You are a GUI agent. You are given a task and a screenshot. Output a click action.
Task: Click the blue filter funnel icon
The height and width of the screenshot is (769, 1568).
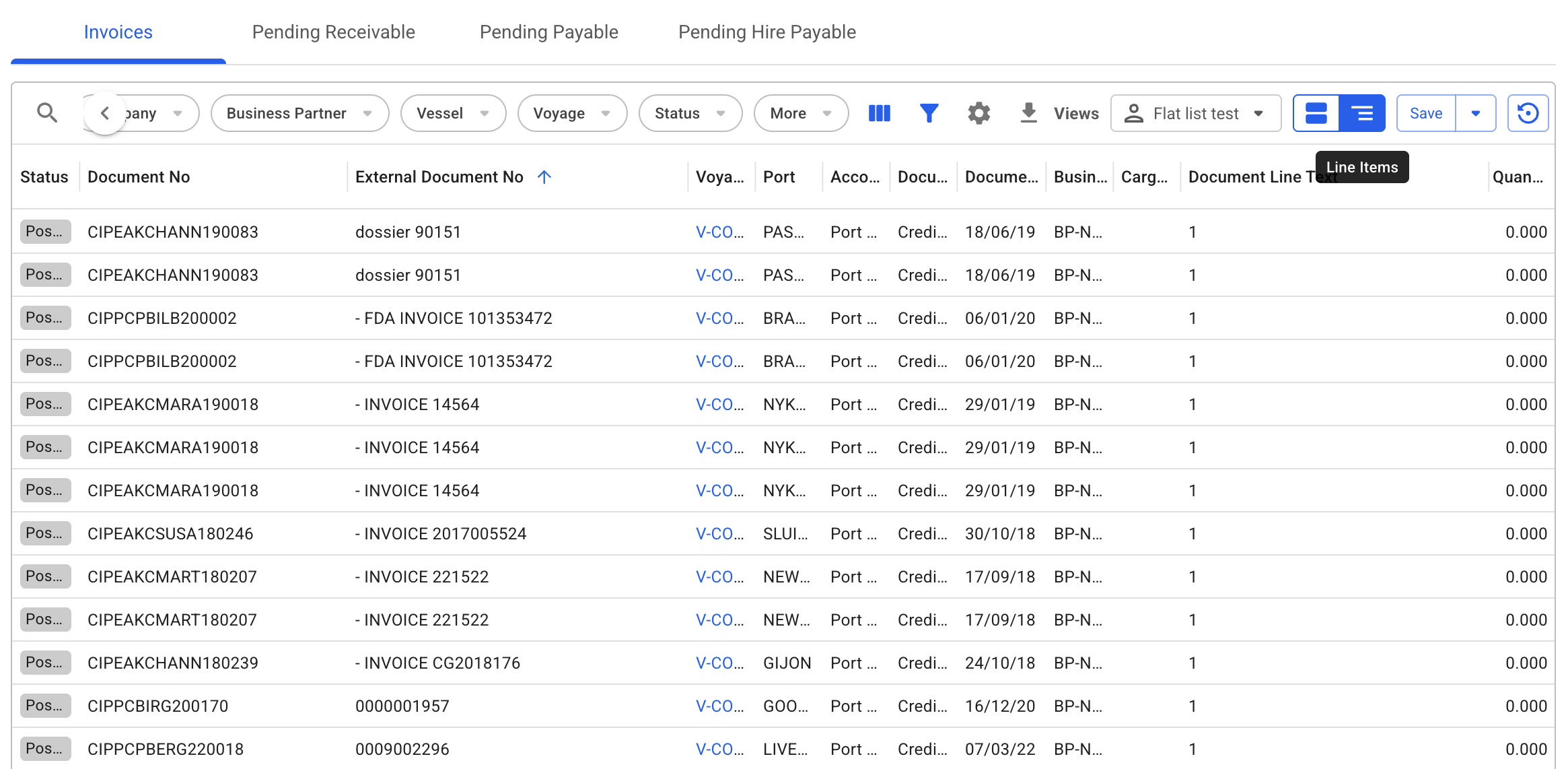(x=929, y=113)
